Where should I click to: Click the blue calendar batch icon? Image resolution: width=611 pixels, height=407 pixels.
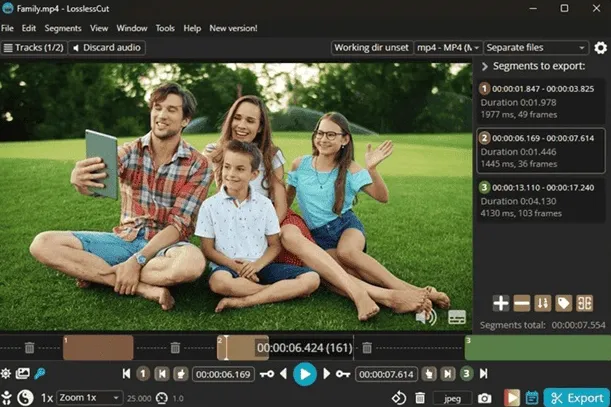click(532, 398)
